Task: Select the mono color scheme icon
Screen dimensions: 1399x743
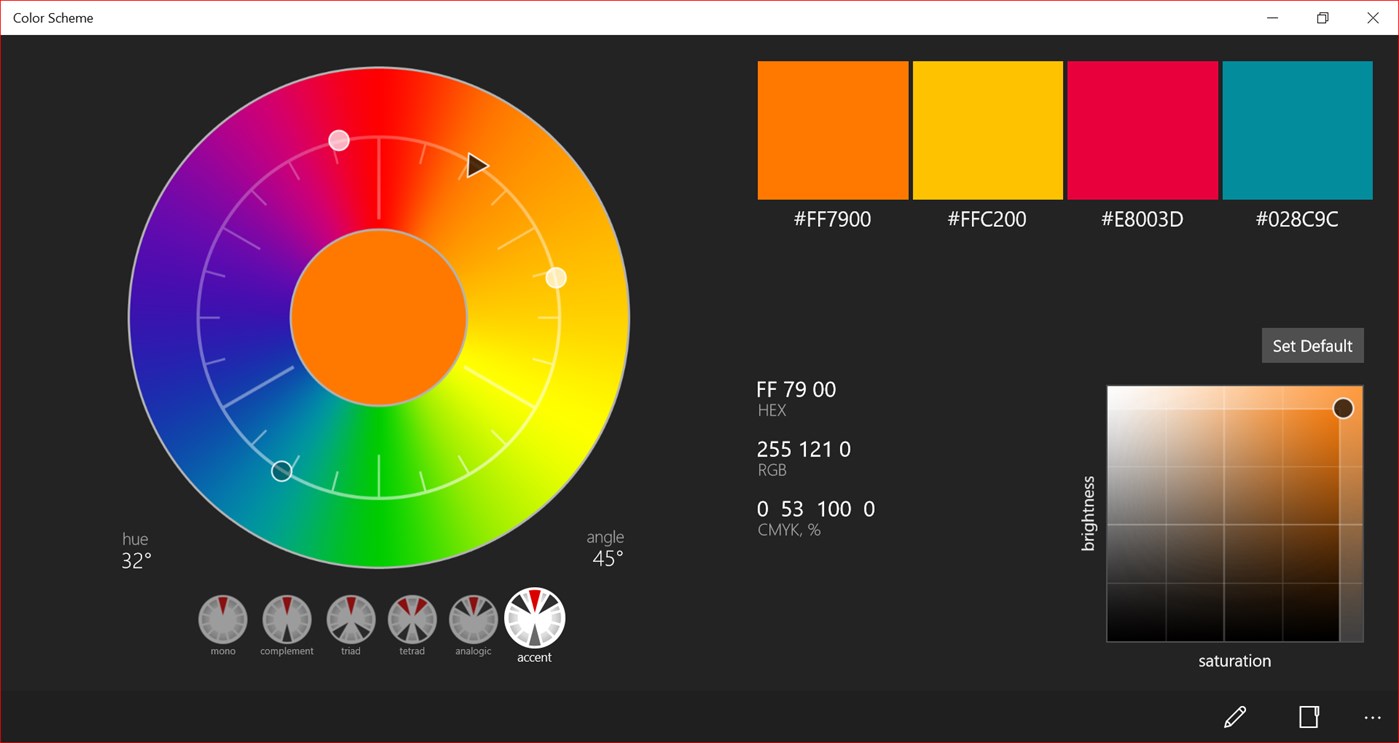Action: (222, 617)
